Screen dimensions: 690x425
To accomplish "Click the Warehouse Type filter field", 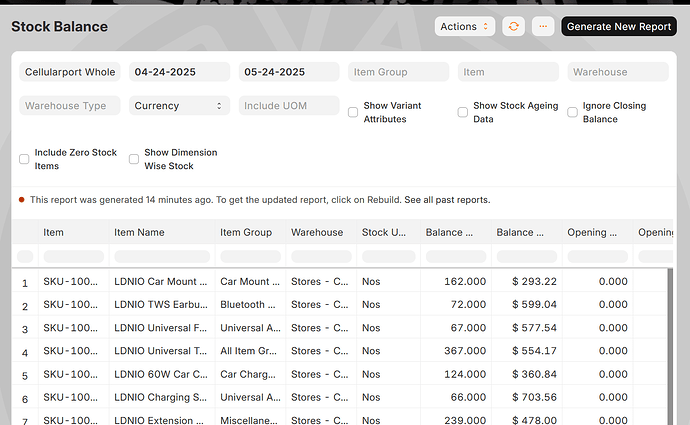I will pyautogui.click(x=70, y=106).
